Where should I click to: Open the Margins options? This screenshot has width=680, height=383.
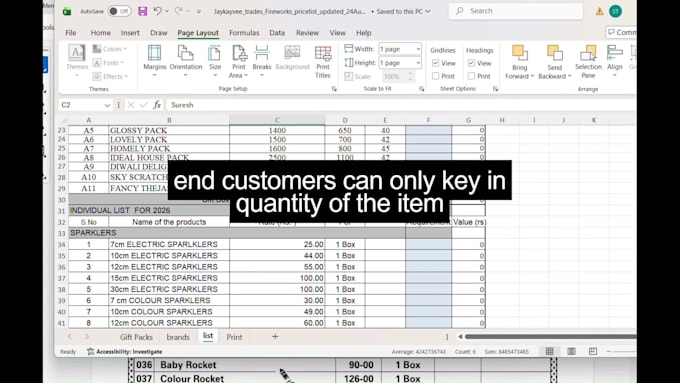154,61
